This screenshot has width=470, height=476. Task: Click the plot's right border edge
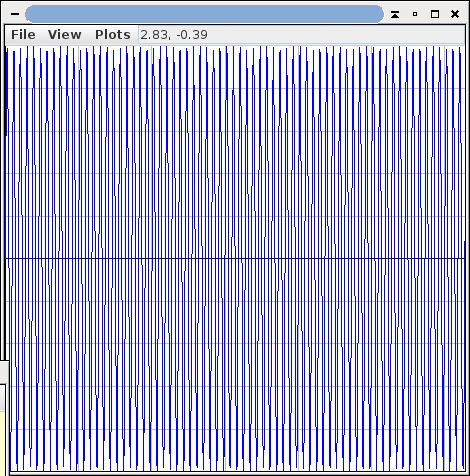[465, 258]
